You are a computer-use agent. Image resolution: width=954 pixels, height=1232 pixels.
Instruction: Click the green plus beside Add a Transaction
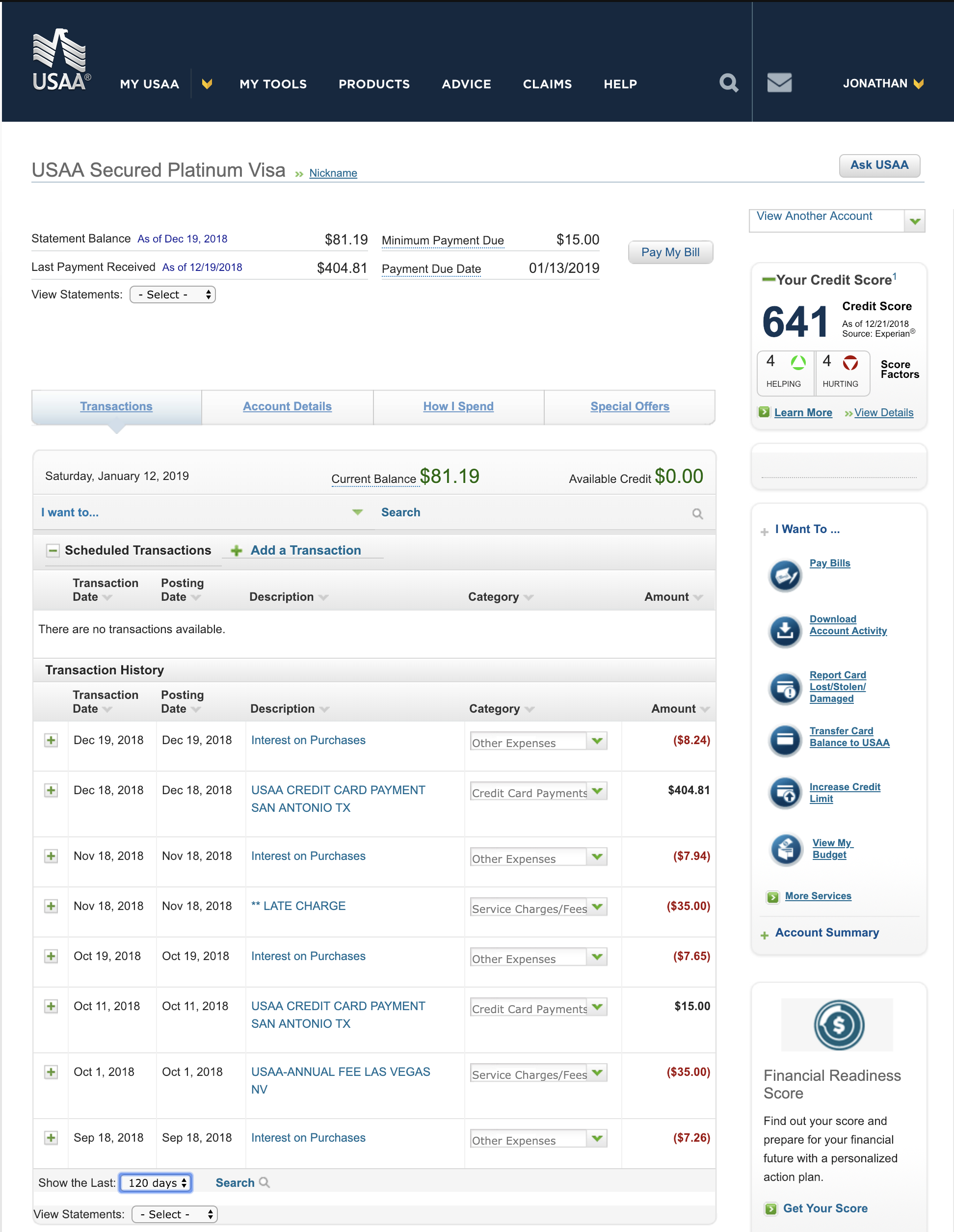(x=237, y=551)
